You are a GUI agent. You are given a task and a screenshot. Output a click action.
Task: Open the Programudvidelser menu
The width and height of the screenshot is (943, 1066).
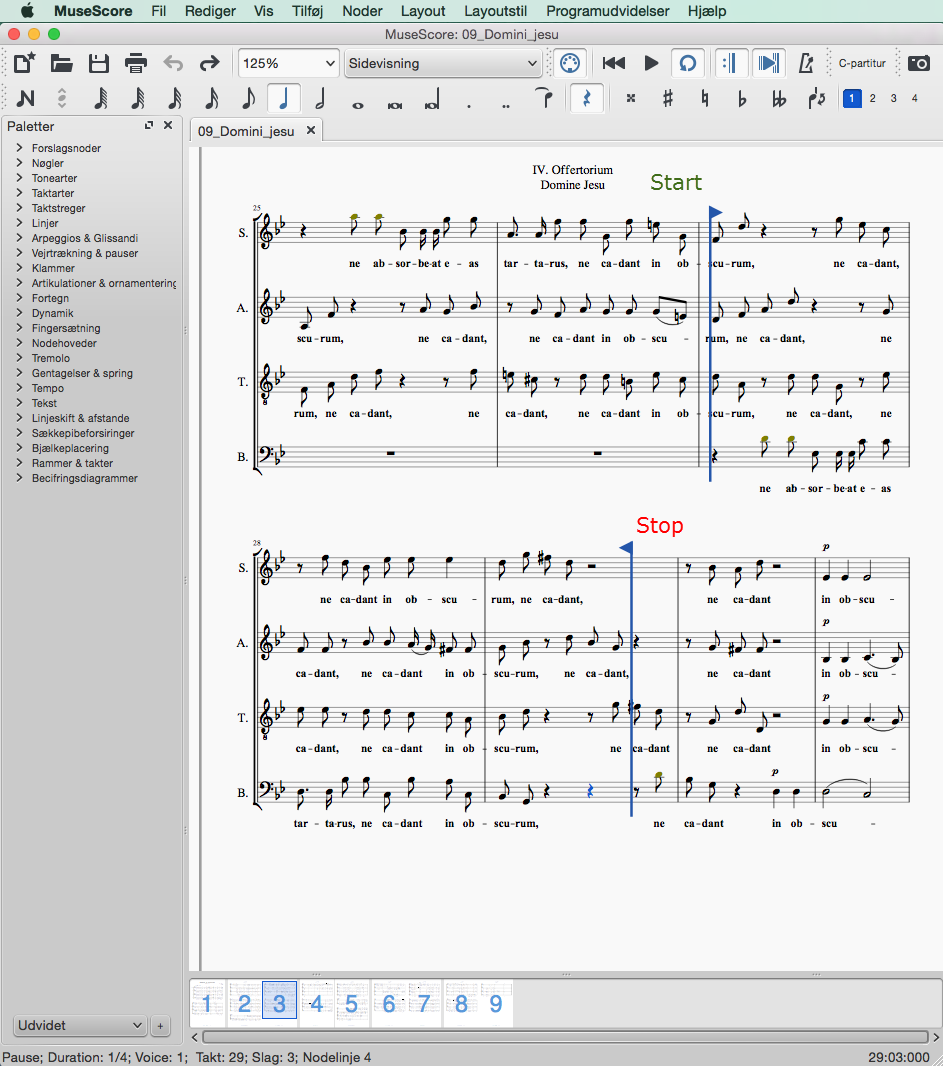[608, 11]
